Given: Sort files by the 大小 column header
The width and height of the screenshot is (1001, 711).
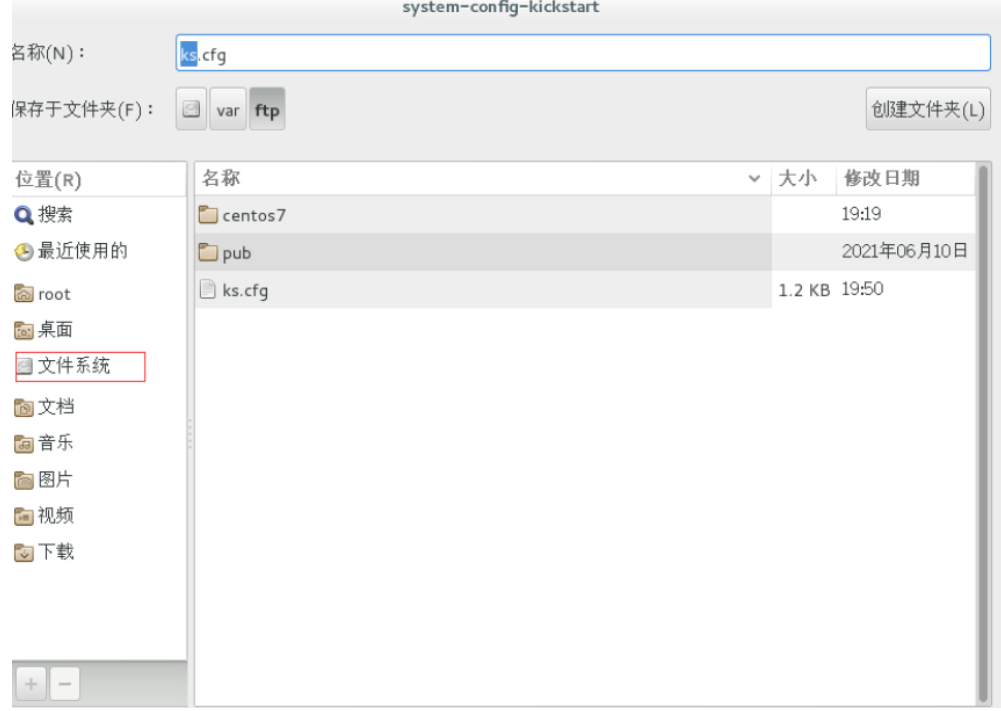Looking at the screenshot, I should coord(803,178).
